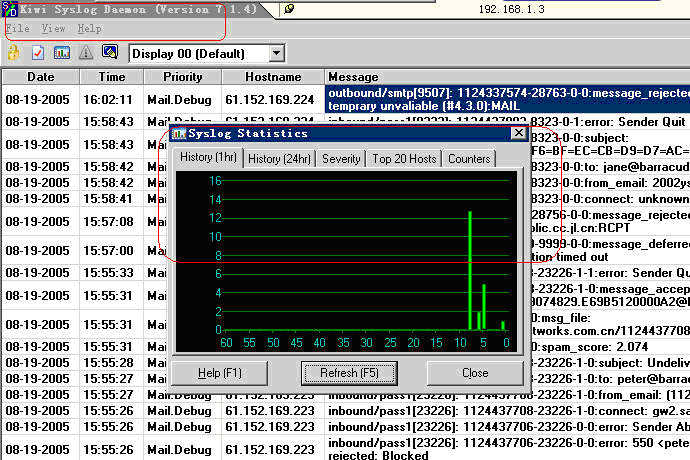
Task: Select the Counters tab
Action: pyautogui.click(x=469, y=159)
